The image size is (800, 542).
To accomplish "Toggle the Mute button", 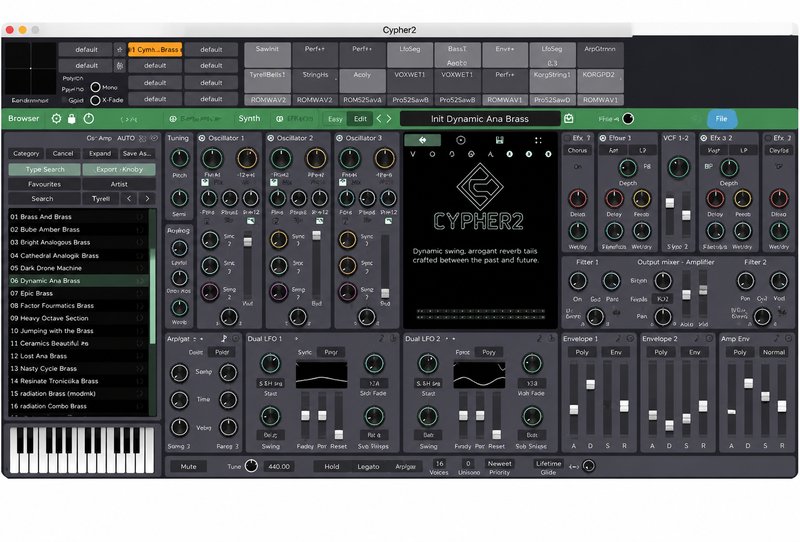I will [x=188, y=466].
